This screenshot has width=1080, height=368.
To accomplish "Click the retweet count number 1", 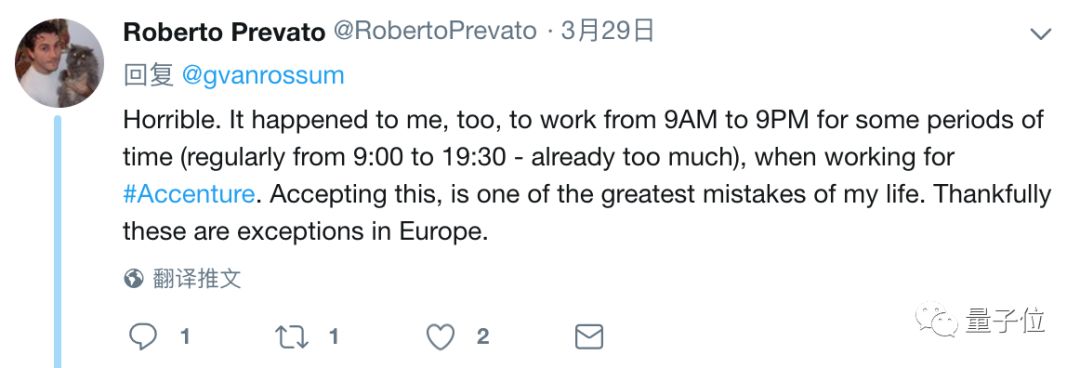I will 333,336.
